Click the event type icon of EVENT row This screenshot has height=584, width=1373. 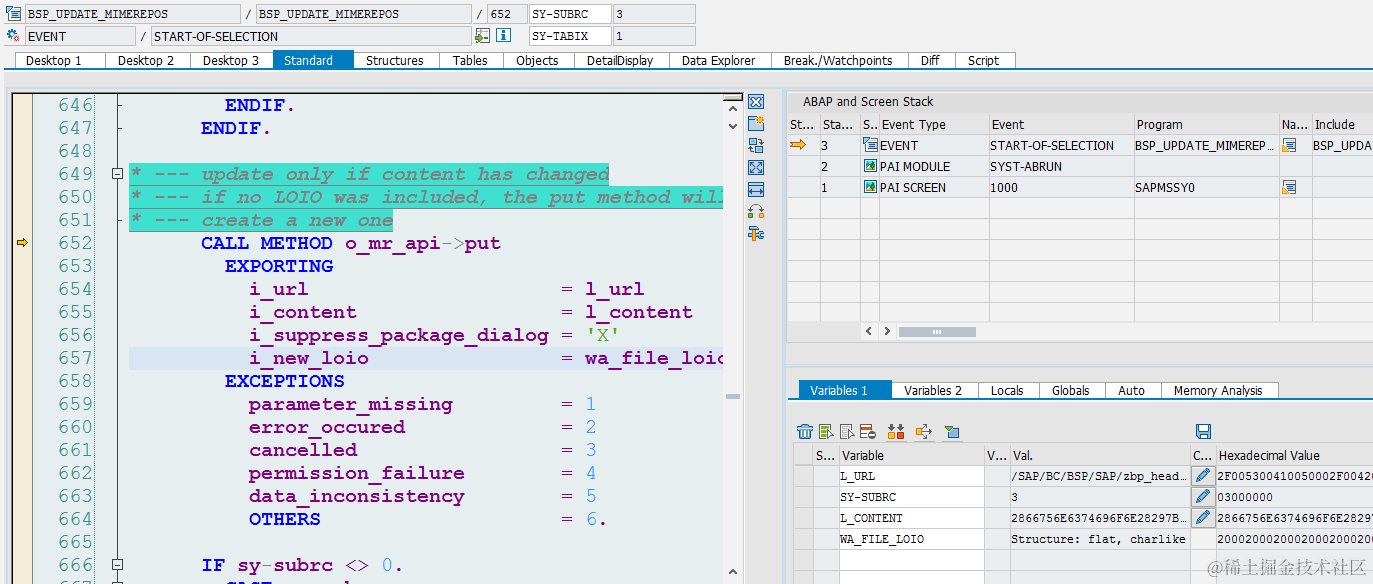point(870,146)
